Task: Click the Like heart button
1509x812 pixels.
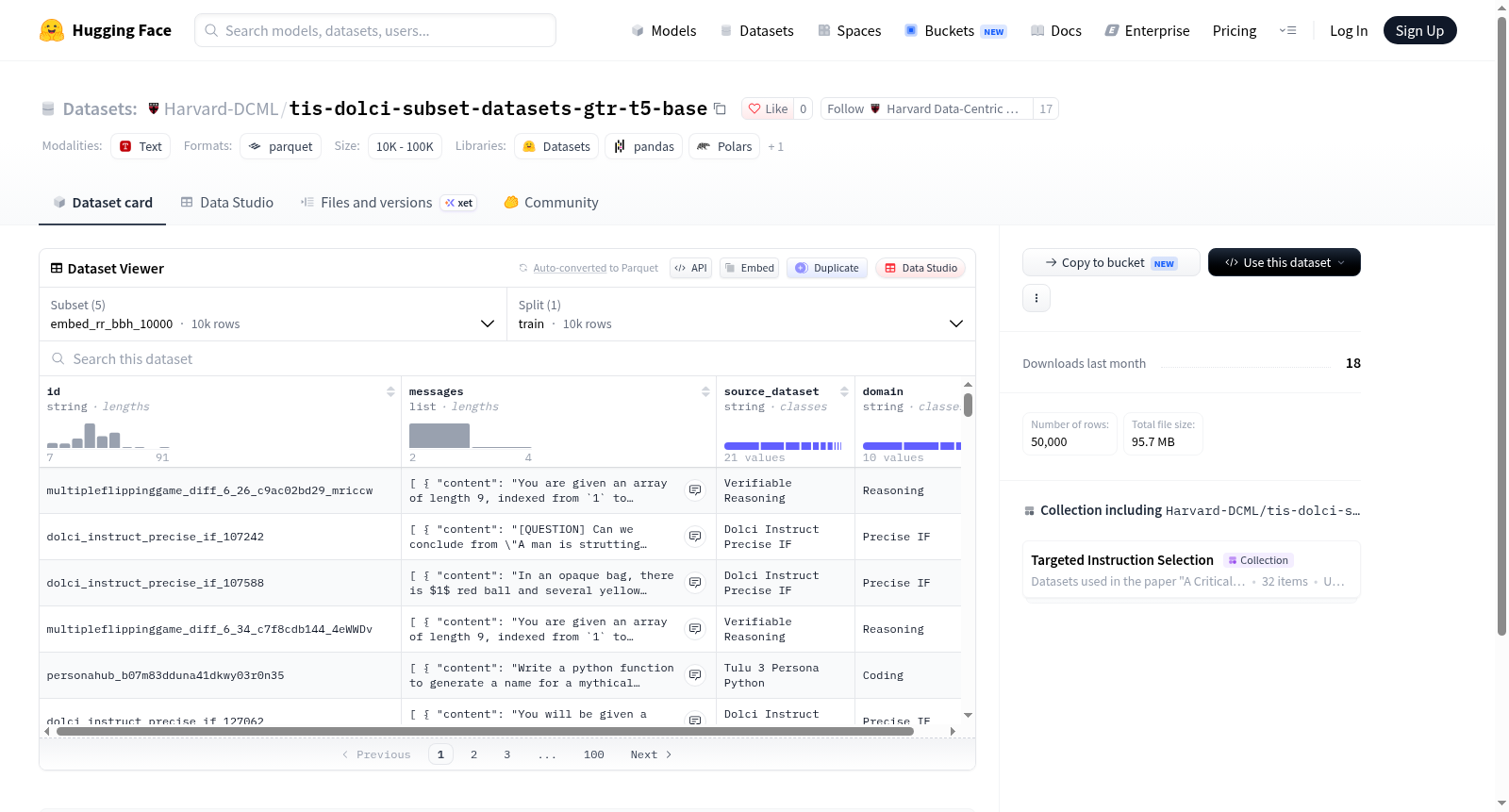Action: [768, 108]
